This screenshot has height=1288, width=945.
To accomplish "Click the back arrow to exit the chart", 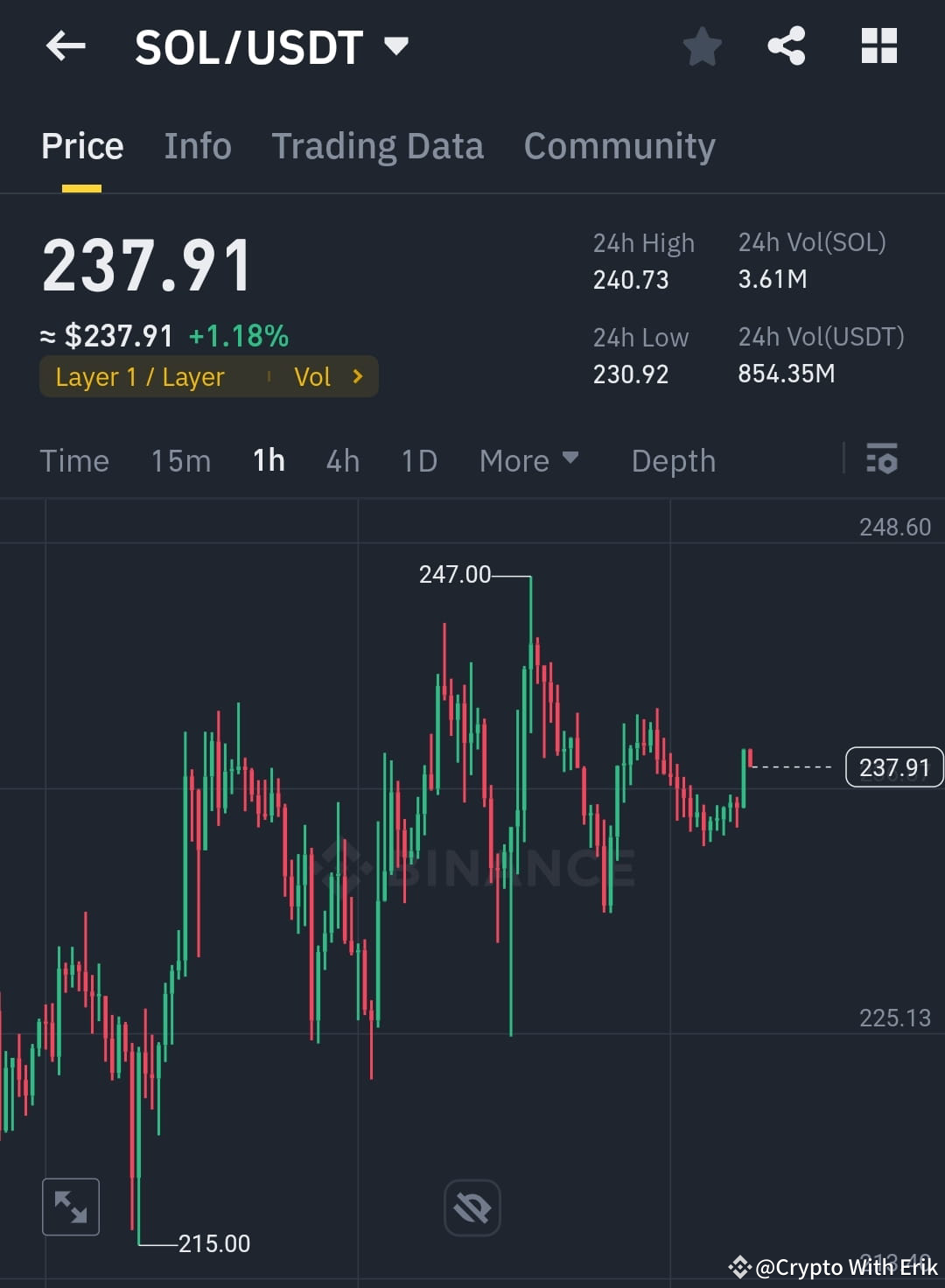I will pyautogui.click(x=66, y=46).
